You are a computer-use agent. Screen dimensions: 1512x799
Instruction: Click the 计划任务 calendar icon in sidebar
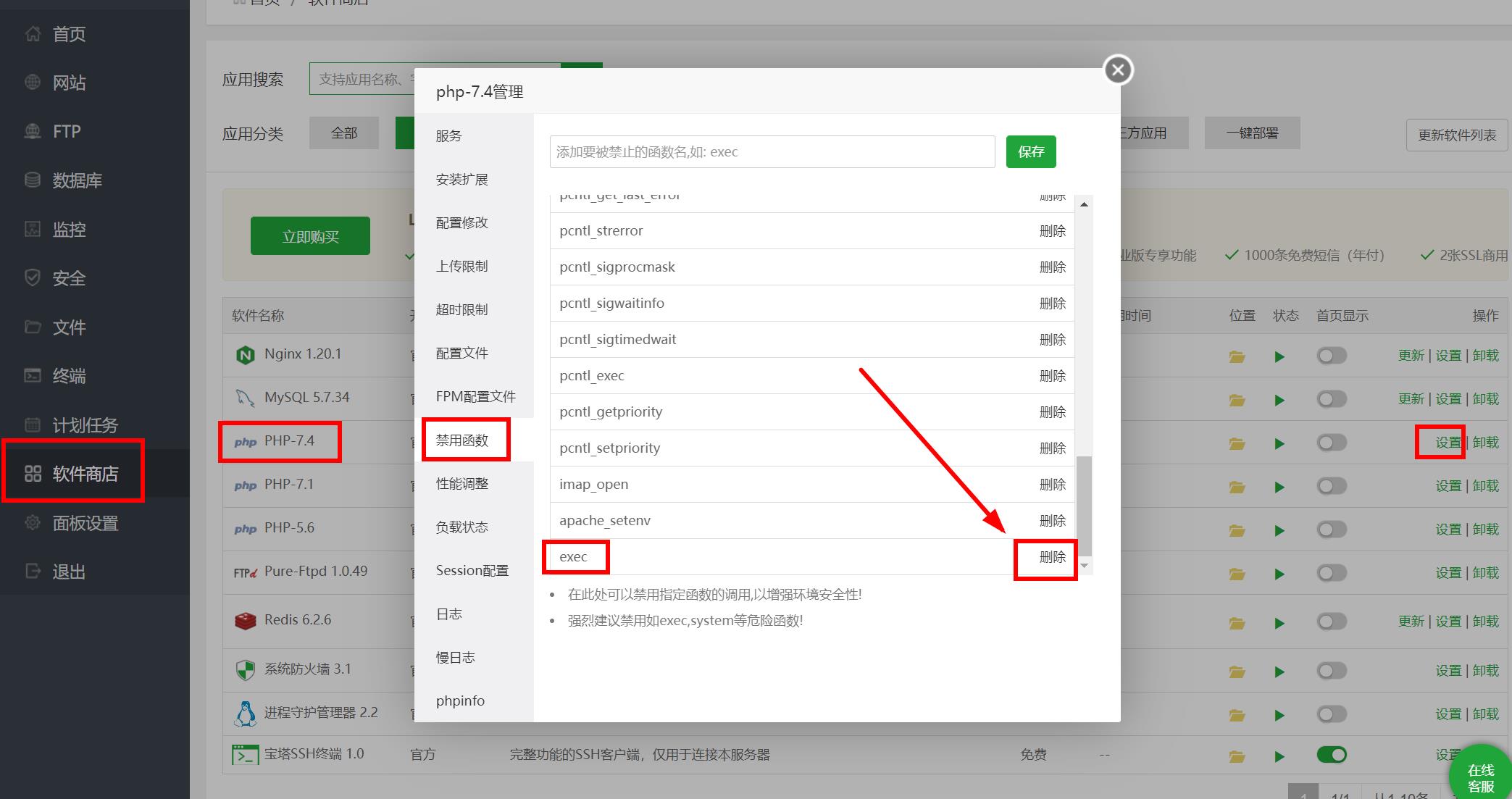(x=33, y=424)
